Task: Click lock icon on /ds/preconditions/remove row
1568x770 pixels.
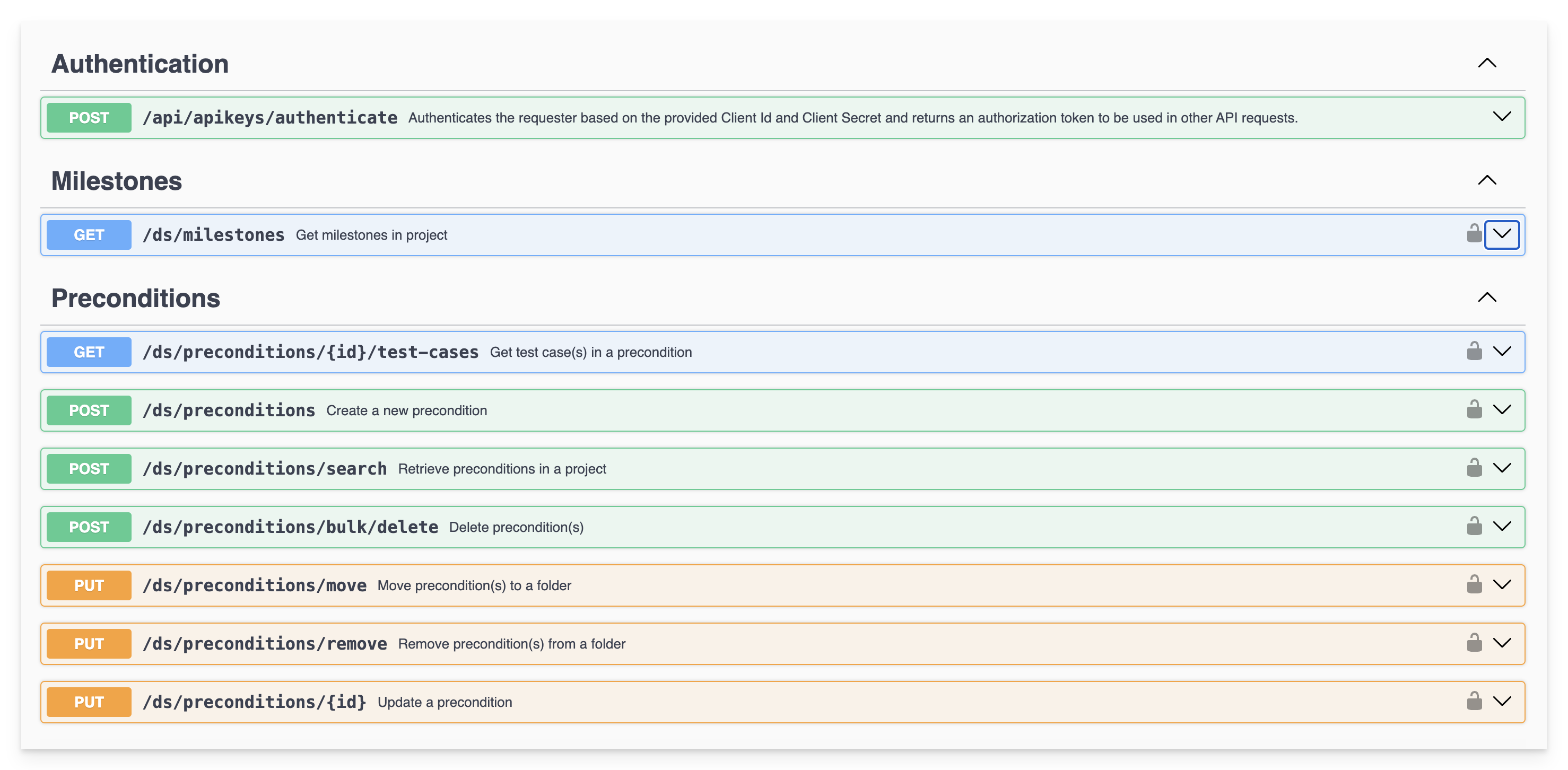Action: (x=1474, y=643)
